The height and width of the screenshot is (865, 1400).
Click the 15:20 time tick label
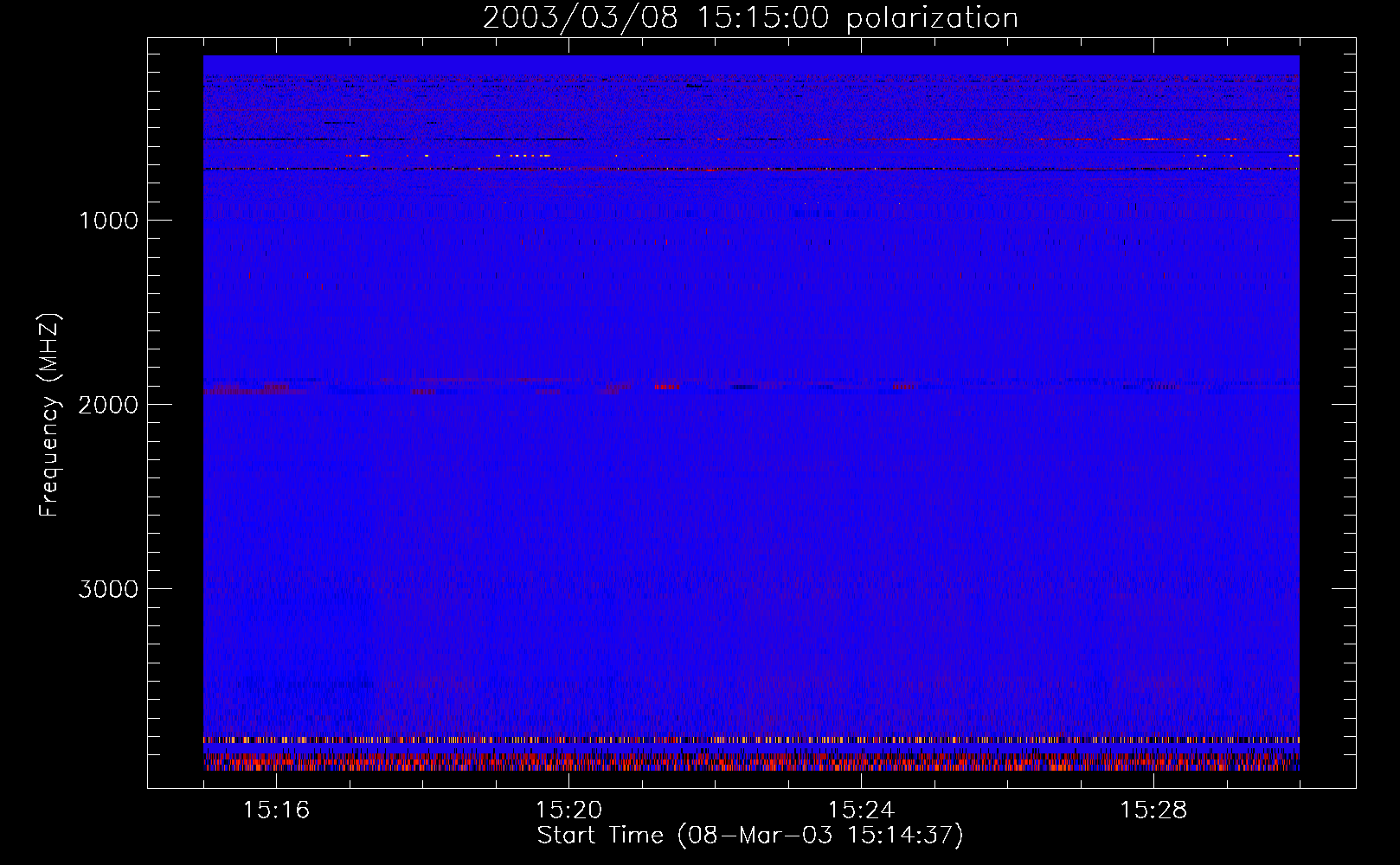pos(568,810)
